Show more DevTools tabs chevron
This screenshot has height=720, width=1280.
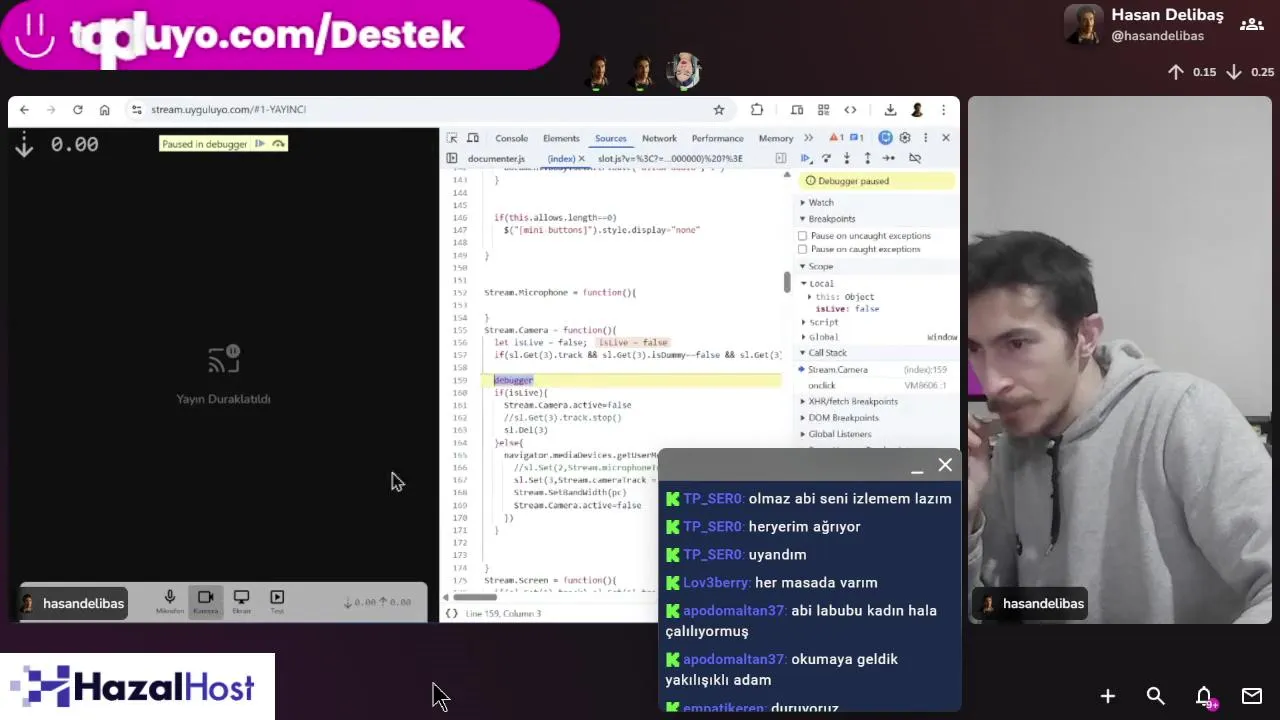point(808,138)
